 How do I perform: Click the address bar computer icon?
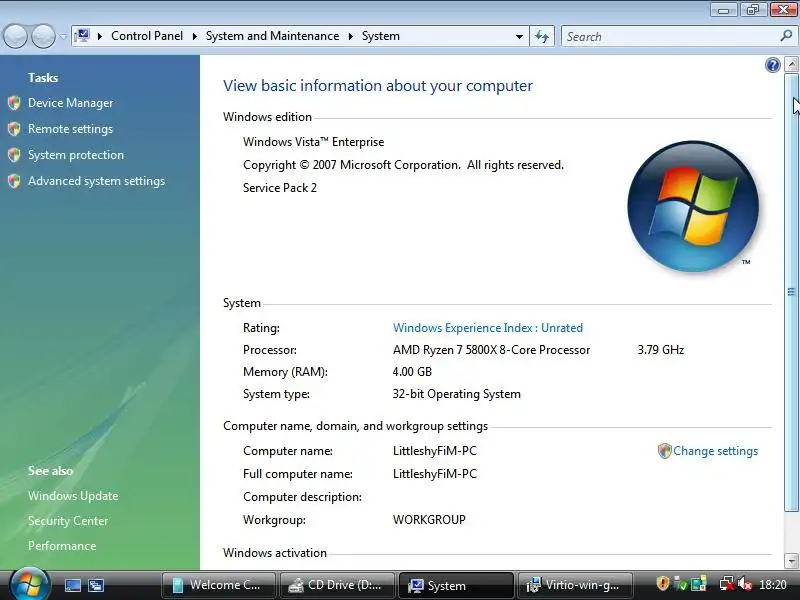82,36
